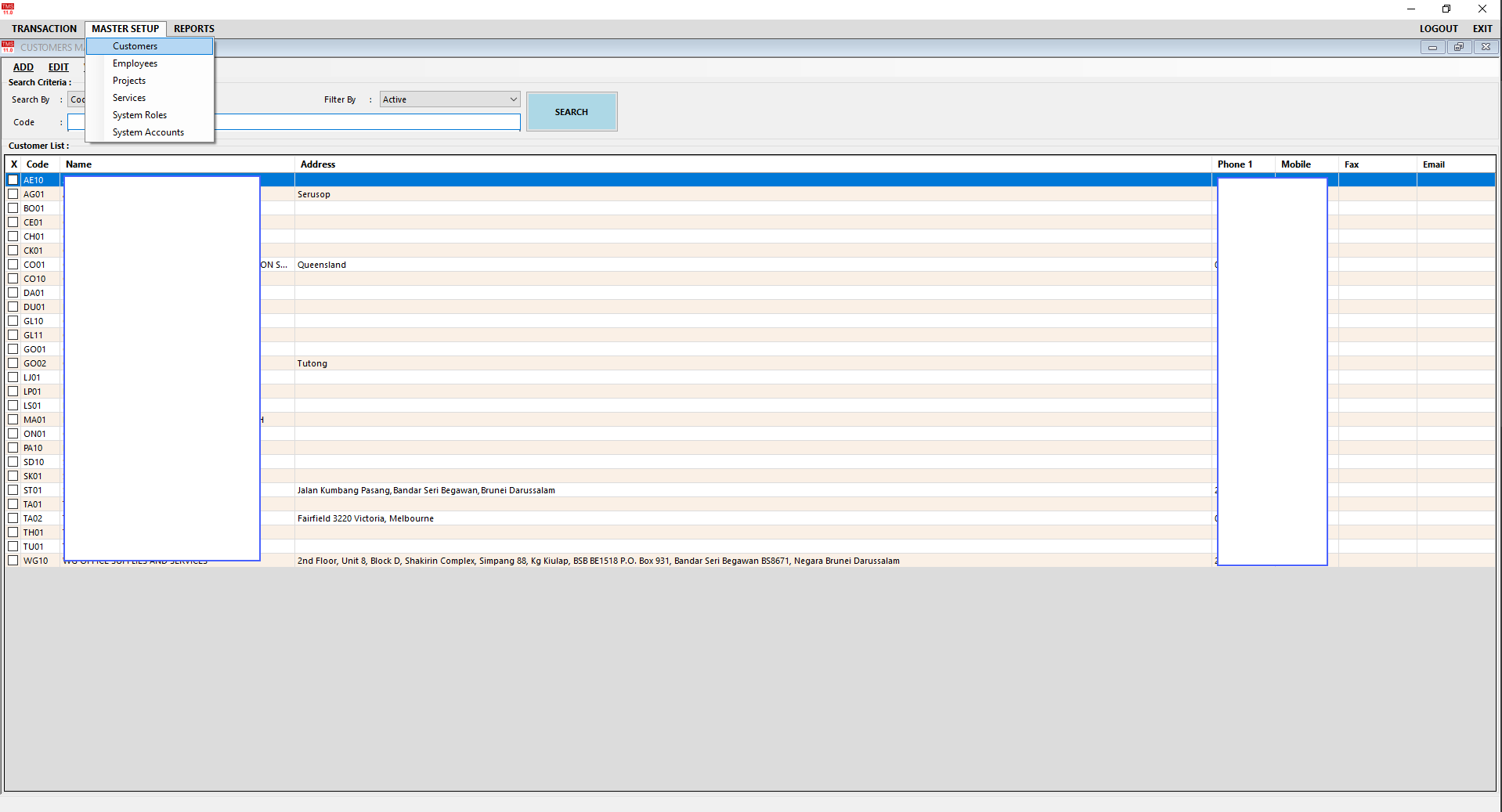This screenshot has height=812, width=1502.
Task: Click the Mobile column header
Action: tap(1307, 164)
